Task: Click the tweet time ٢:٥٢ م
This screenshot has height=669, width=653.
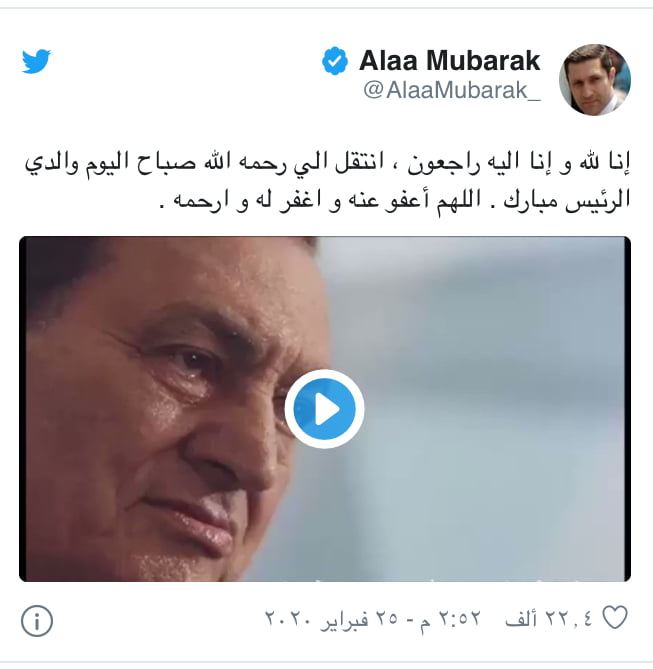Action: pyautogui.click(x=451, y=618)
